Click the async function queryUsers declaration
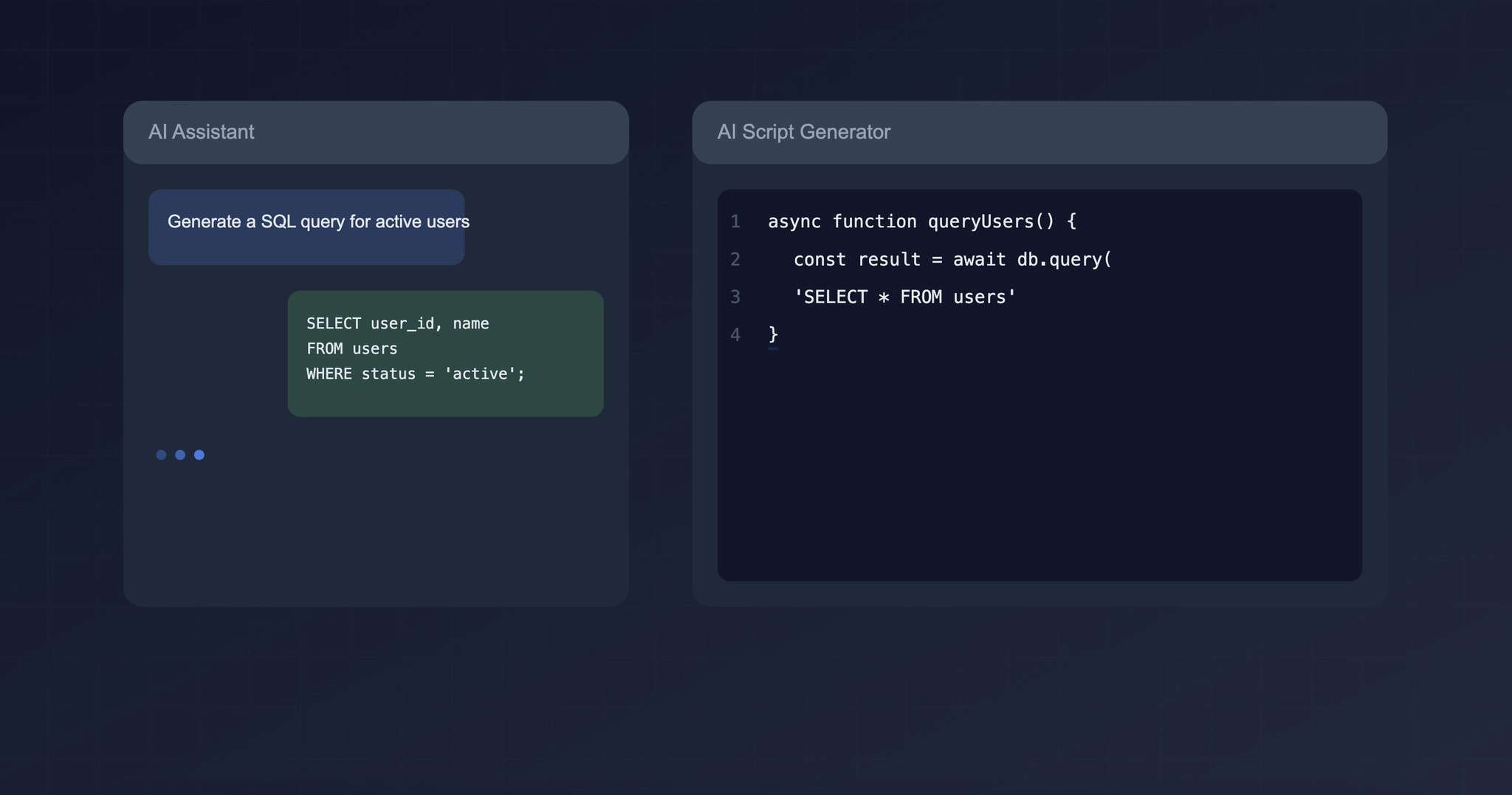The image size is (1512, 795). tap(921, 221)
